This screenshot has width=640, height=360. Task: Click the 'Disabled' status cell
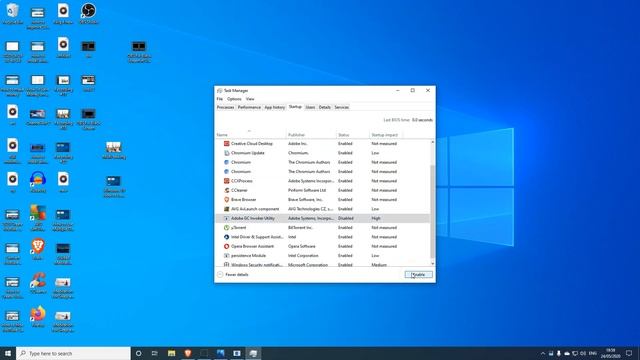(346, 218)
